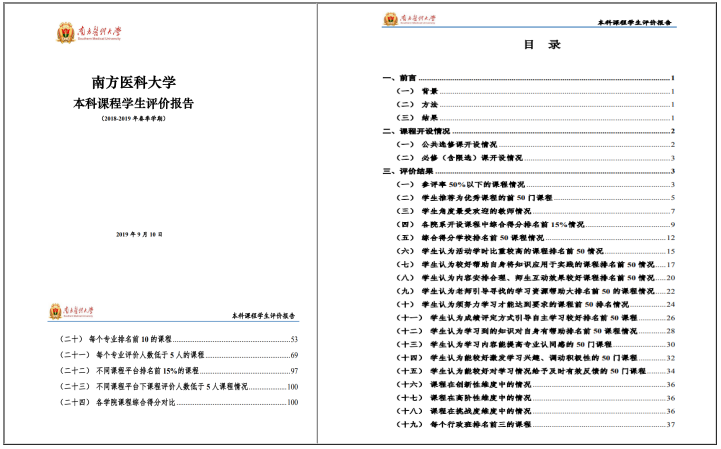Screen dimensions: 721x449
Task: Click the semester note '(2018-2019 年春季学期)'
Action: pyautogui.click(x=133, y=119)
